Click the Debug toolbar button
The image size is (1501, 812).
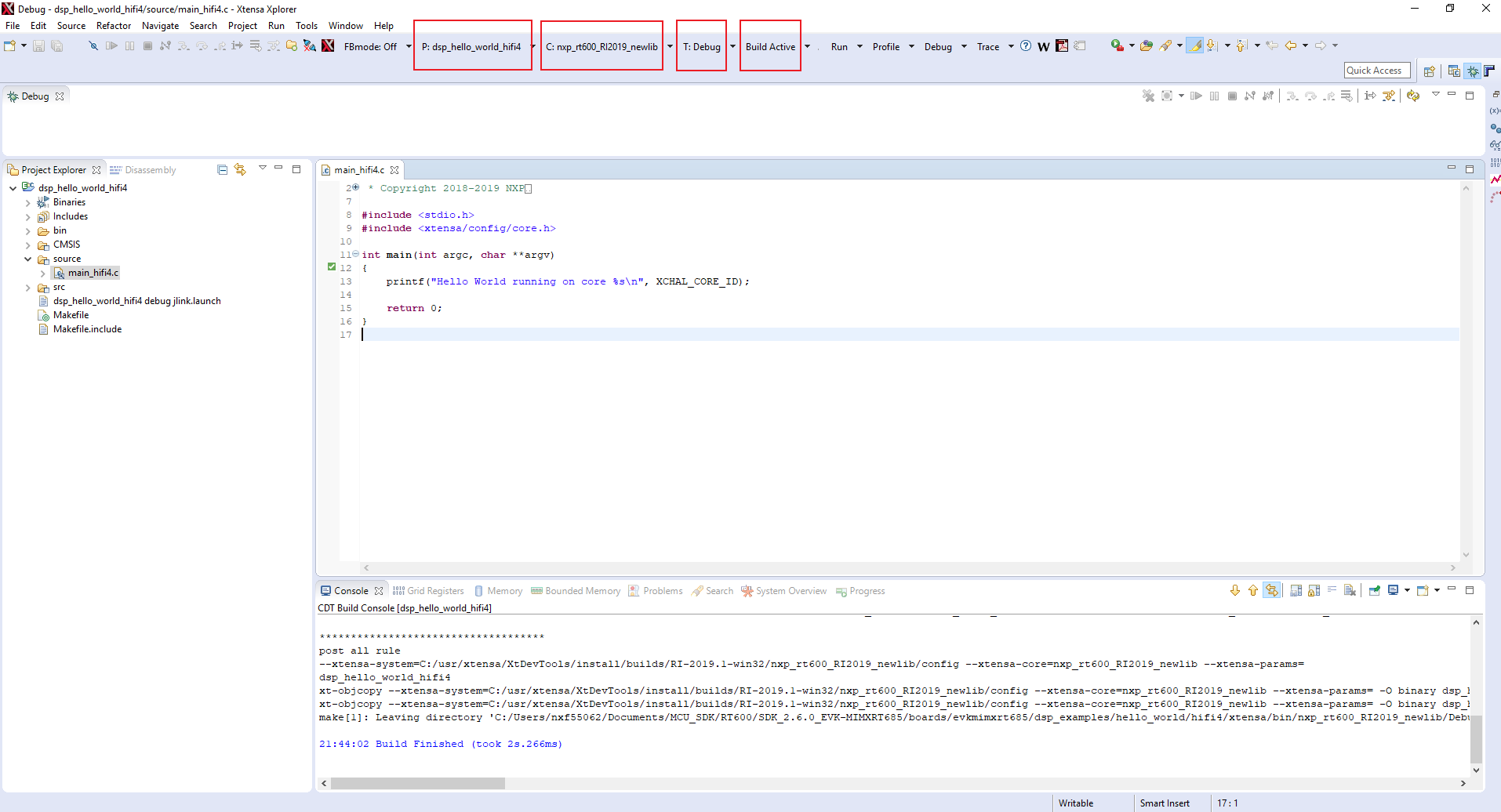click(938, 46)
